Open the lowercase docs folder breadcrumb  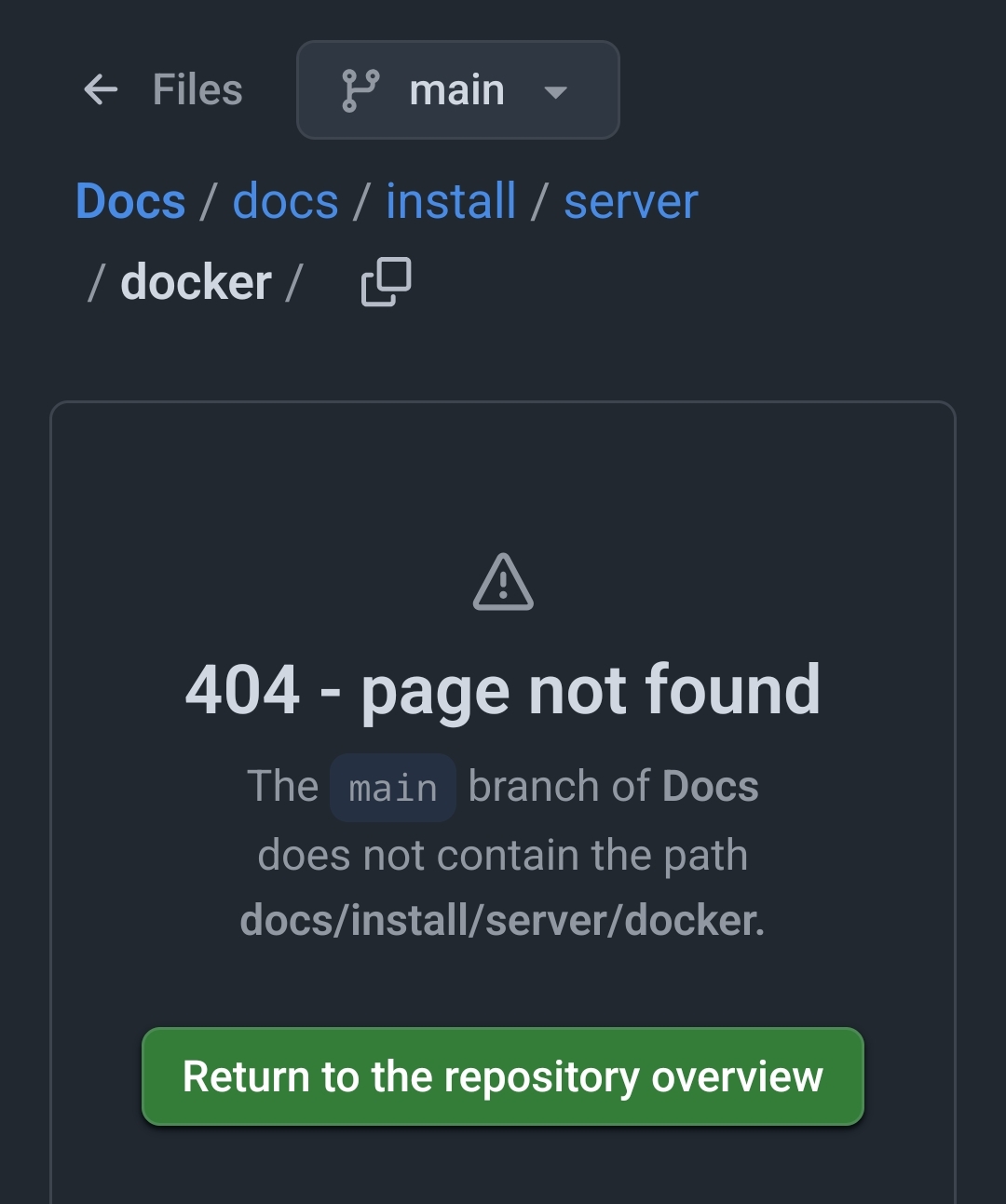285,201
